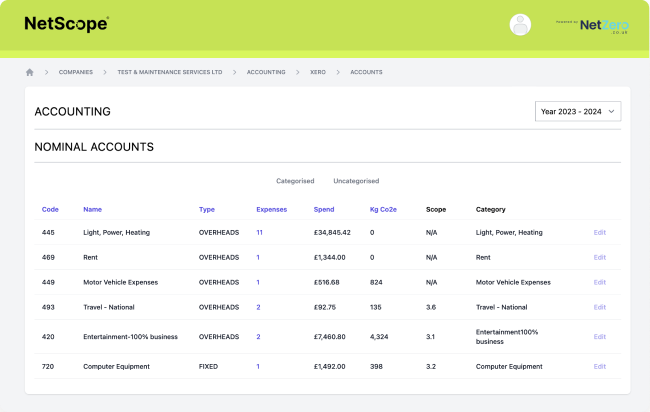
Task: Edit the Light, Power, Heating account
Action: [599, 233]
